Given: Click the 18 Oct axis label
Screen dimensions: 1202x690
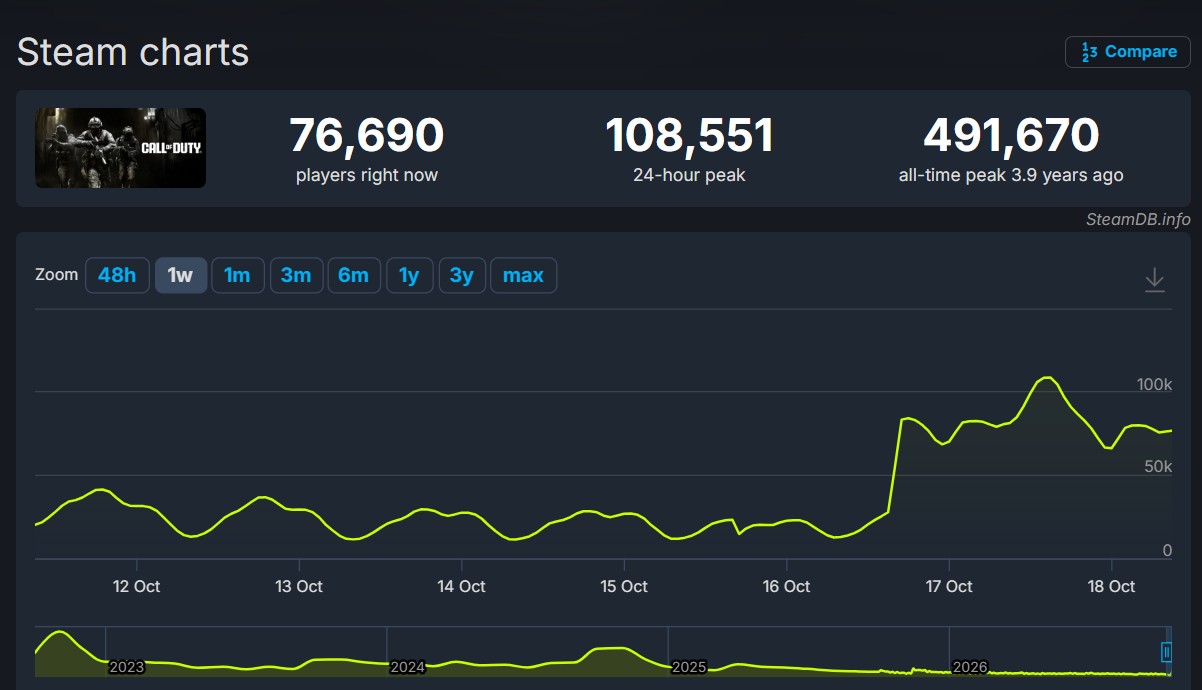Looking at the screenshot, I should click(x=1111, y=587).
